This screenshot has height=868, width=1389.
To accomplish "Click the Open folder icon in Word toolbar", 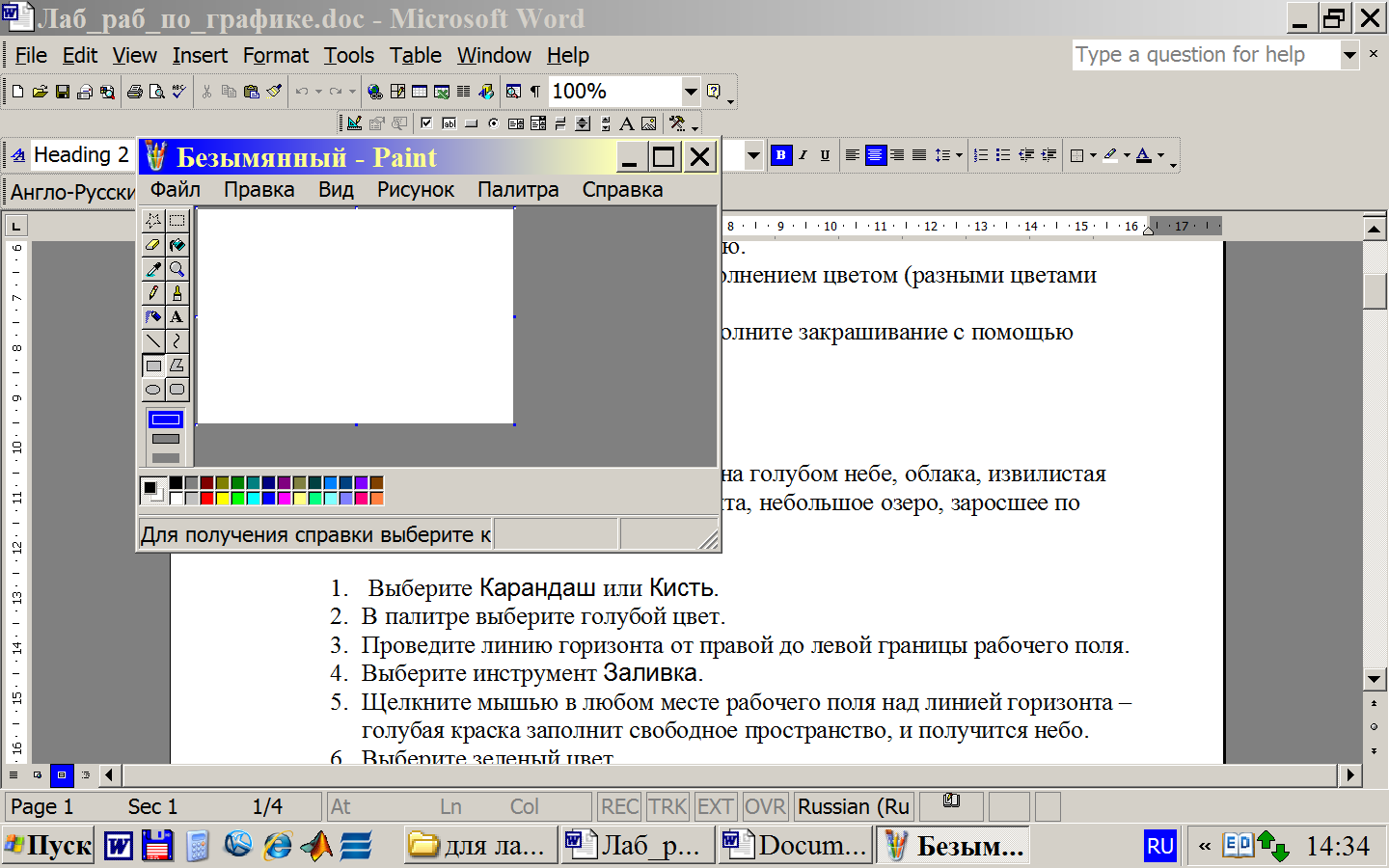I will click(40, 92).
